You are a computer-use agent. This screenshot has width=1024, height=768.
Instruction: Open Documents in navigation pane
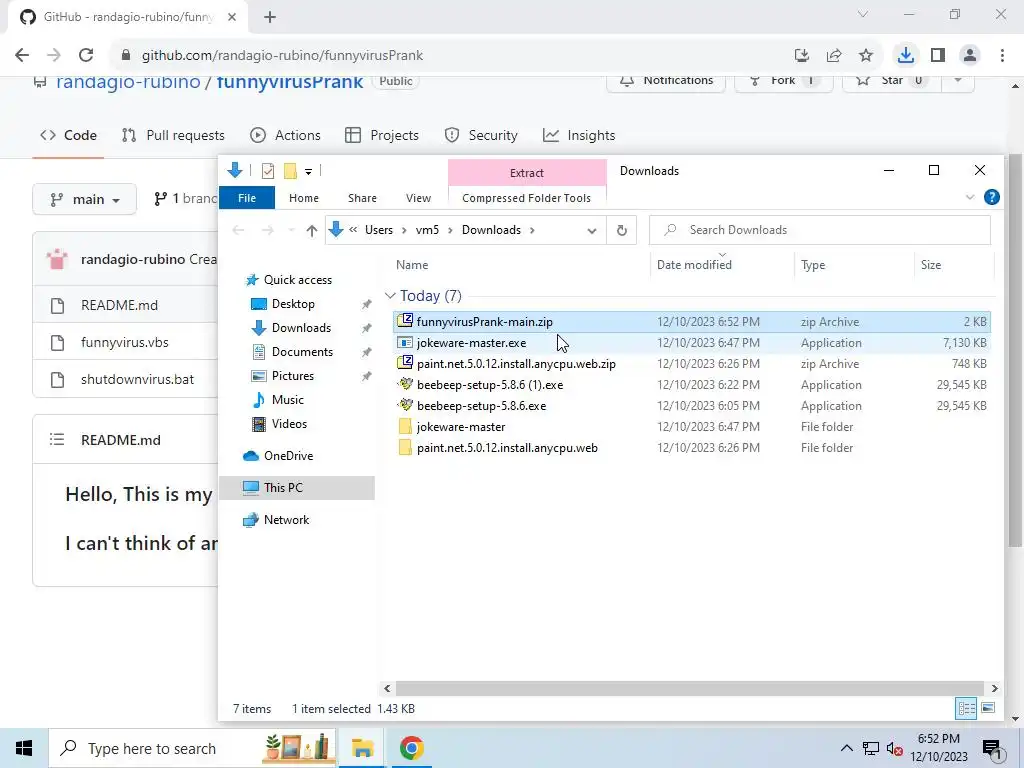coord(302,351)
